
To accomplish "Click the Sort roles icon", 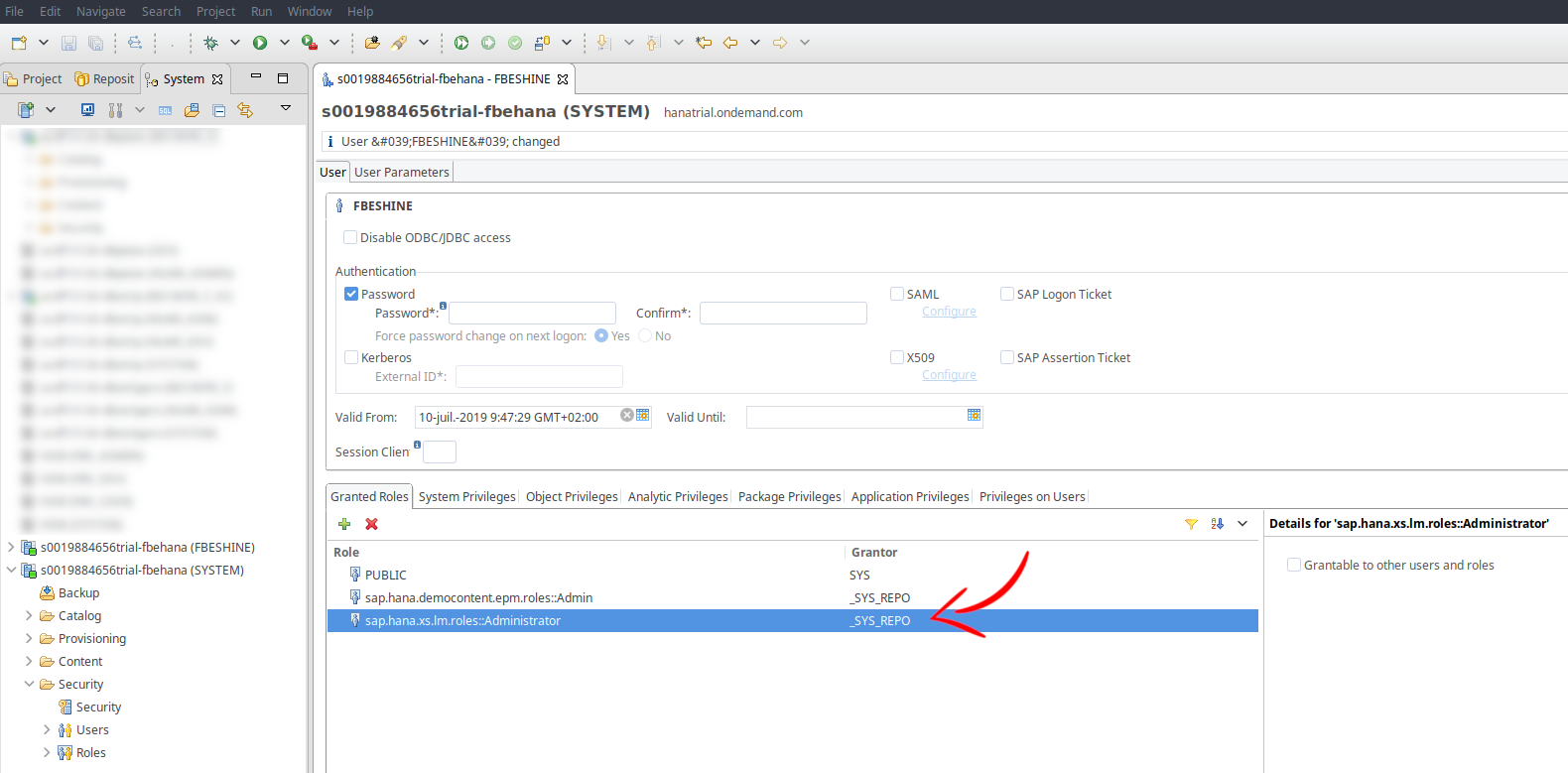I will pos(1218,524).
